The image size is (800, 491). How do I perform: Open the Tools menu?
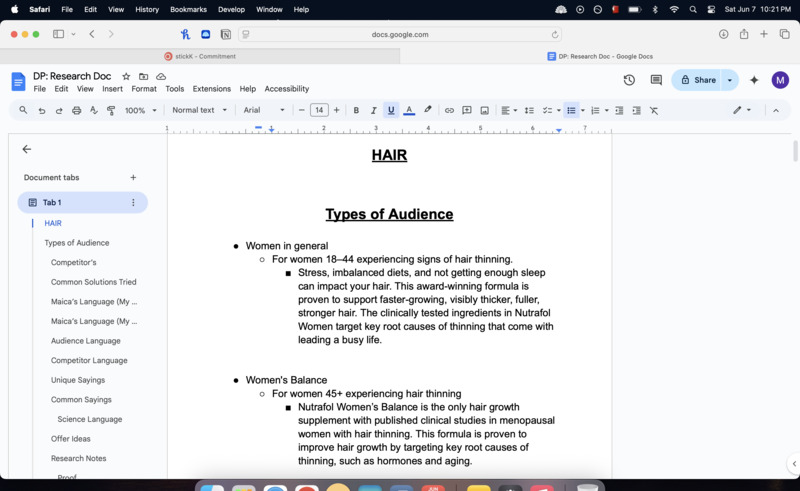[x=174, y=89]
